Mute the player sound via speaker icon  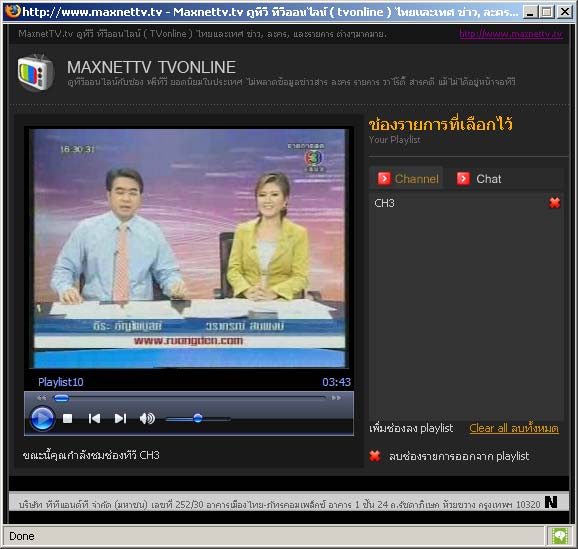[x=147, y=418]
